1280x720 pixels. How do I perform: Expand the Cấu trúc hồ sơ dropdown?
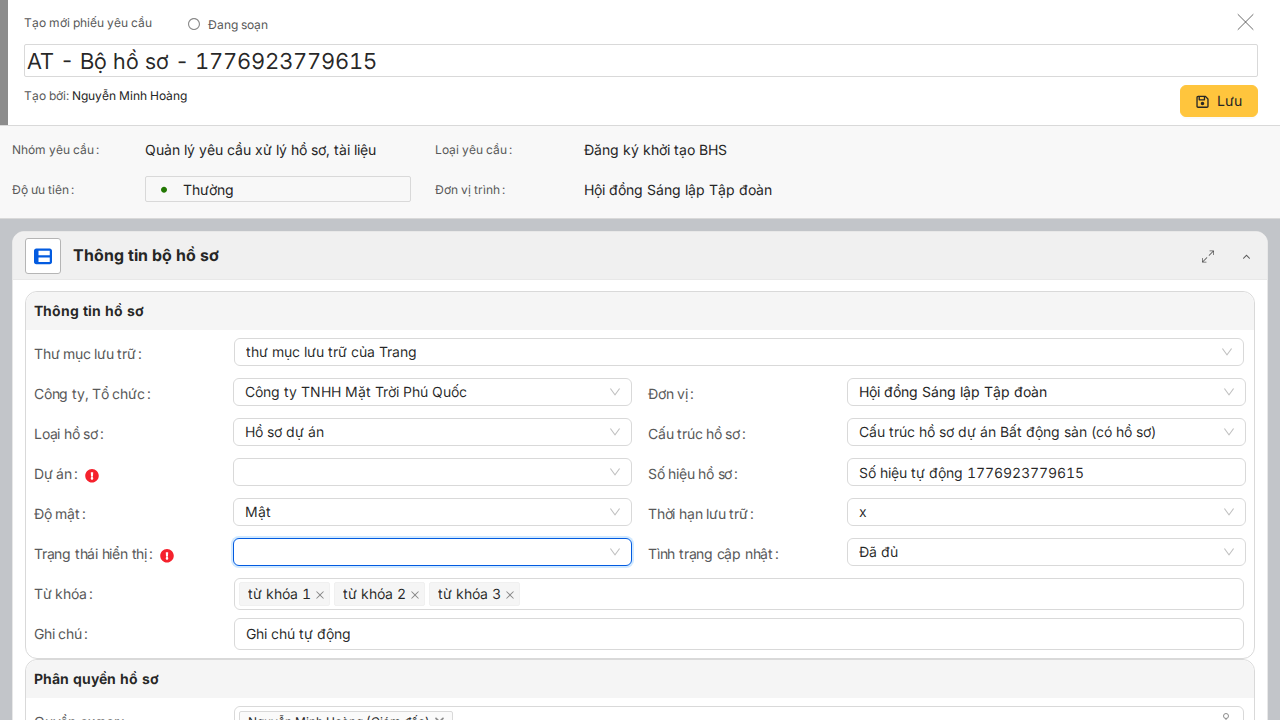(x=1045, y=432)
